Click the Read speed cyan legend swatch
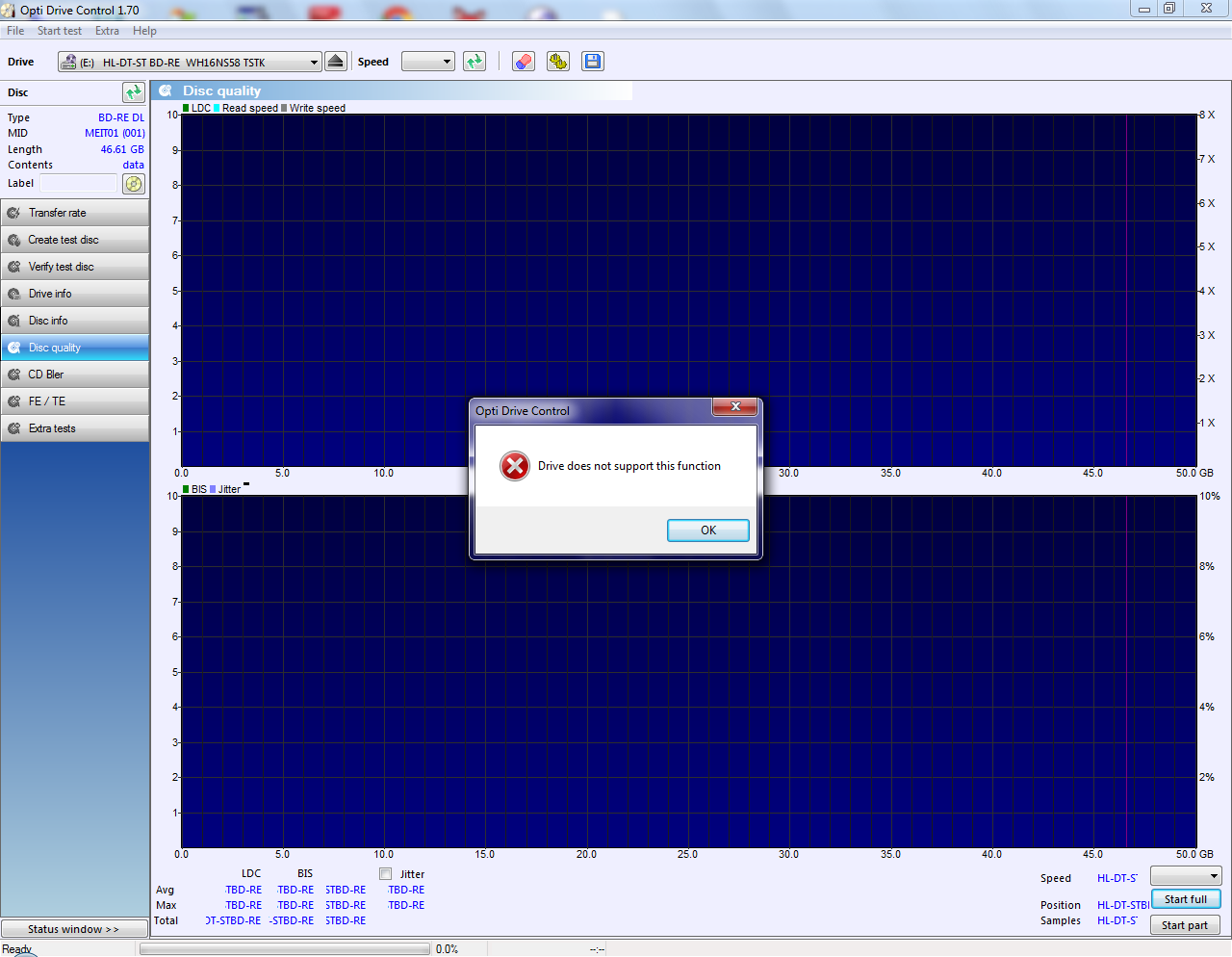 [217, 108]
